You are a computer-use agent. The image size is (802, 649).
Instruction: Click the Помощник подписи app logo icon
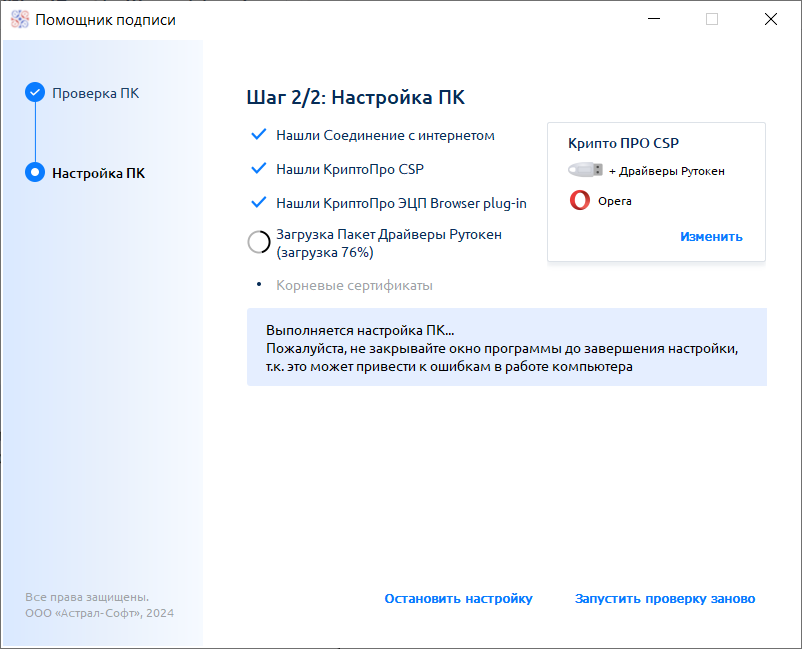pyautogui.click(x=20, y=19)
